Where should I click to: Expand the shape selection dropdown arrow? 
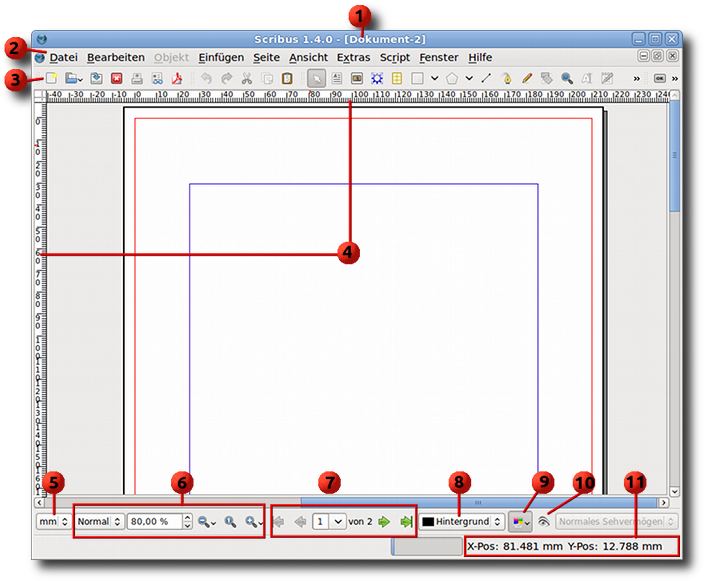(435, 79)
